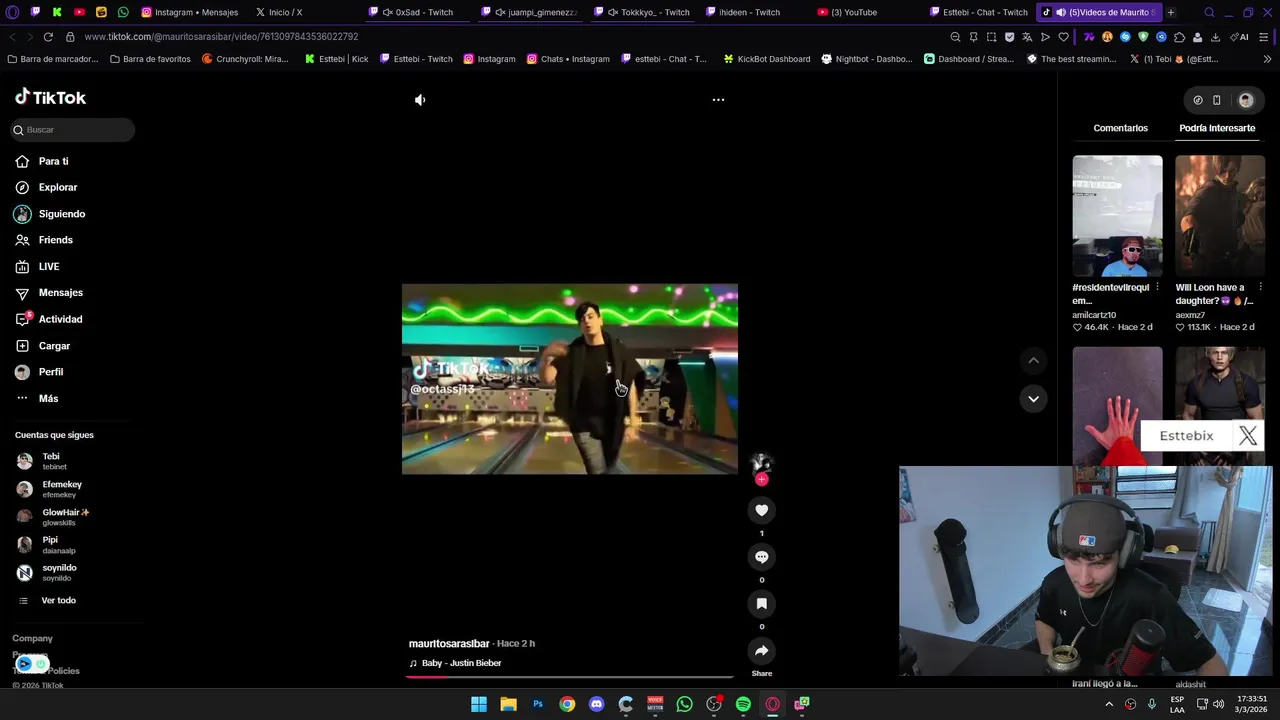Screen dimensions: 1280x720
Task: Click the TikTok logo
Action: point(50,97)
